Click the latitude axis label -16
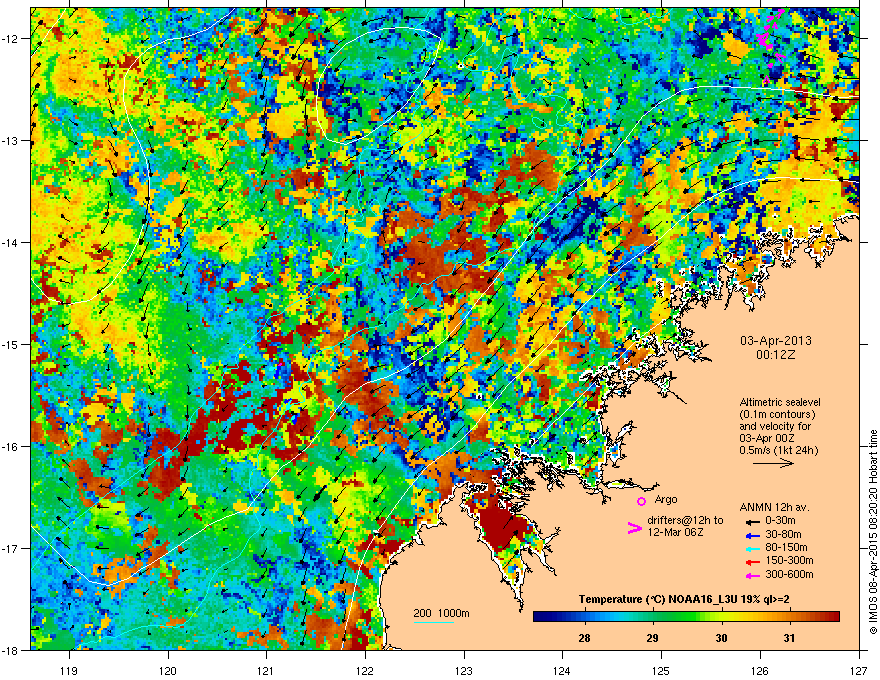This screenshot has width=880, height=680. (x=10, y=447)
